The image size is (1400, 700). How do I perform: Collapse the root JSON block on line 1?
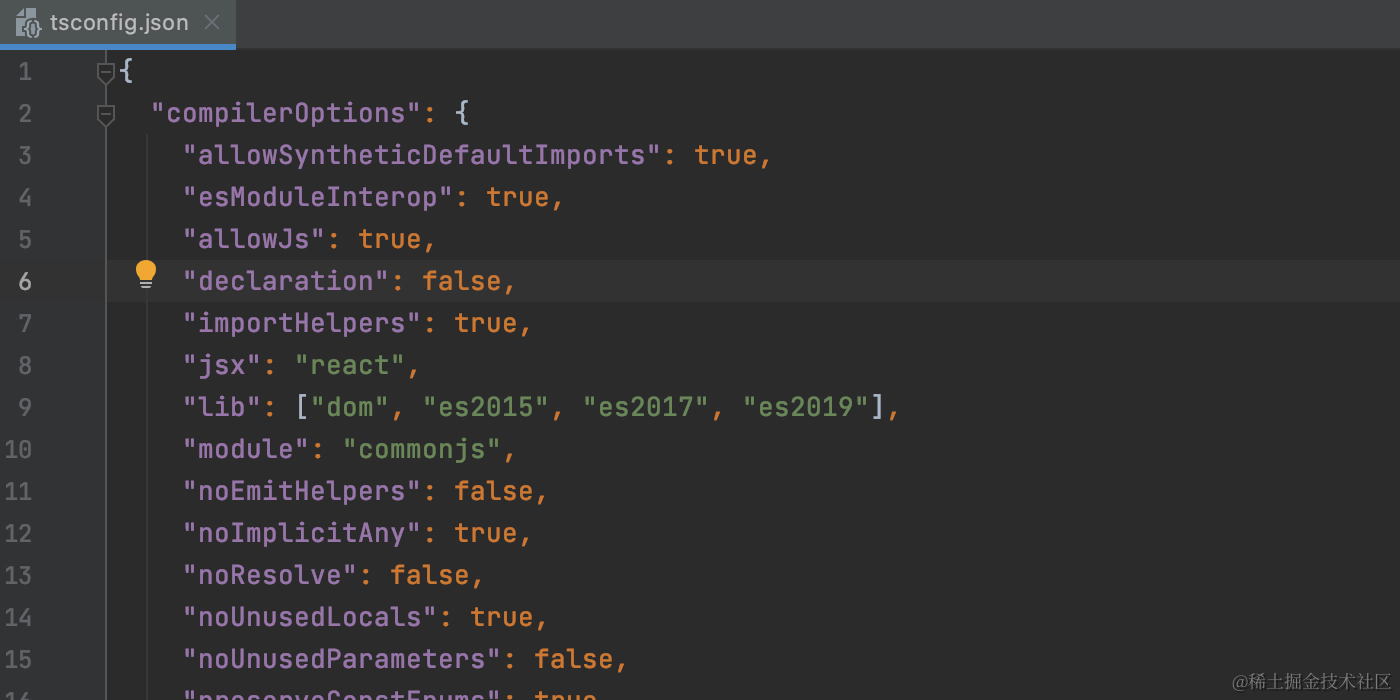click(x=106, y=71)
